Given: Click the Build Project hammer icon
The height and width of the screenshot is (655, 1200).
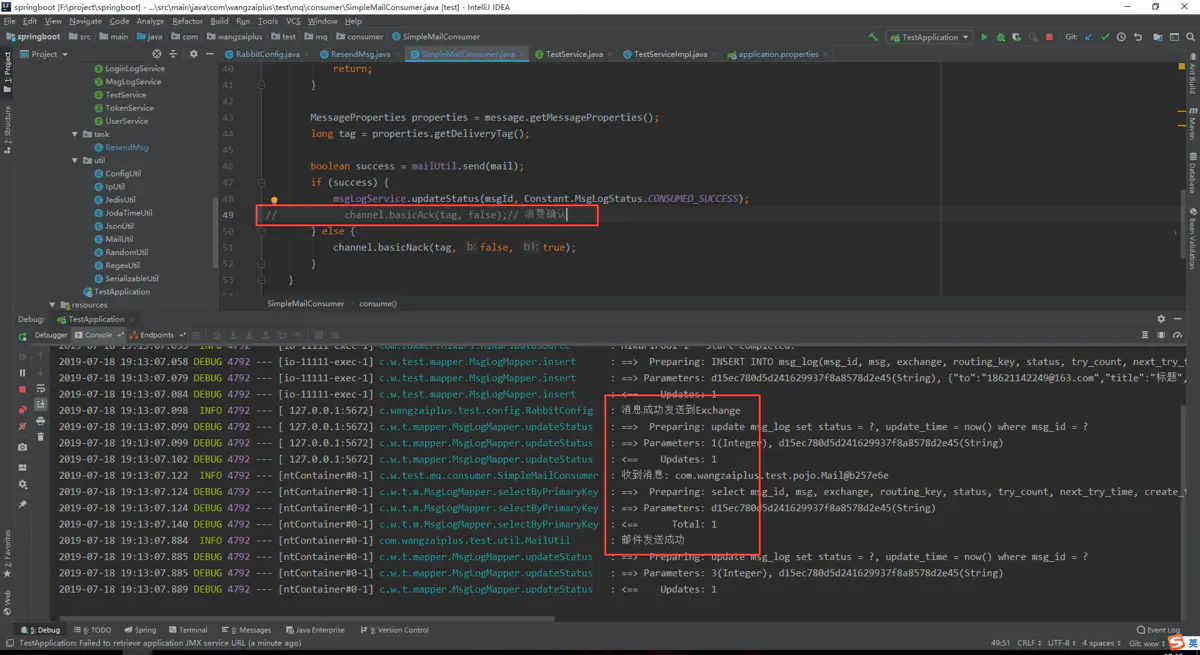Looking at the screenshot, I should point(873,37).
